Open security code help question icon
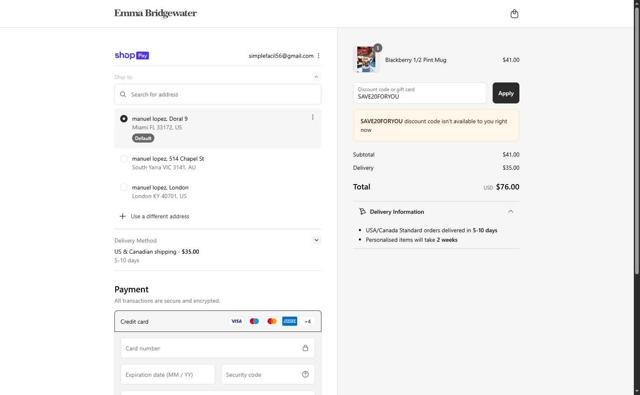Image resolution: width=640 pixels, height=395 pixels. (305, 375)
